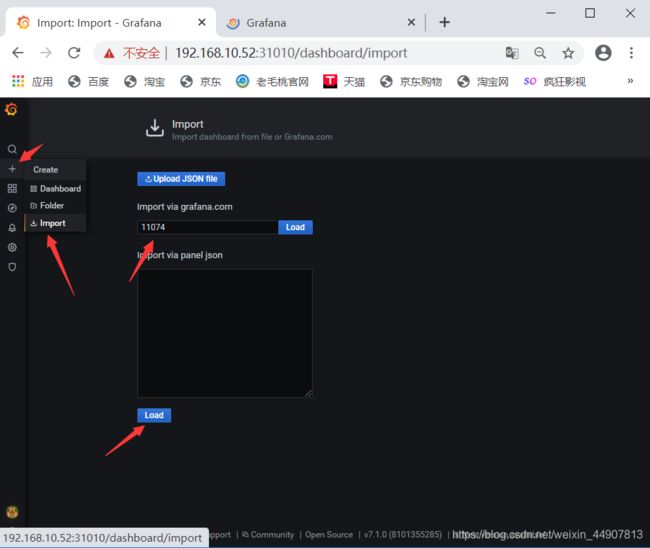Open the Server Admin shield icon
This screenshot has width=650, height=548.
tap(12, 267)
